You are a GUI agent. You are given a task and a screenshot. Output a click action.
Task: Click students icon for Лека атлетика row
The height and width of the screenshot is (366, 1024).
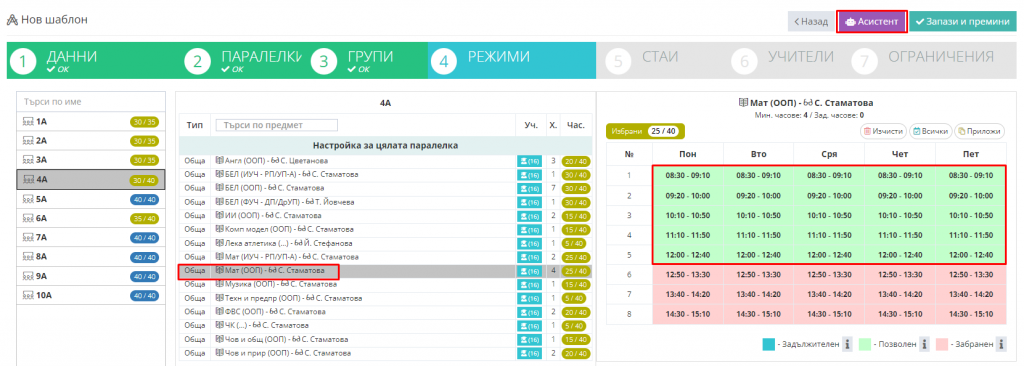pos(530,243)
